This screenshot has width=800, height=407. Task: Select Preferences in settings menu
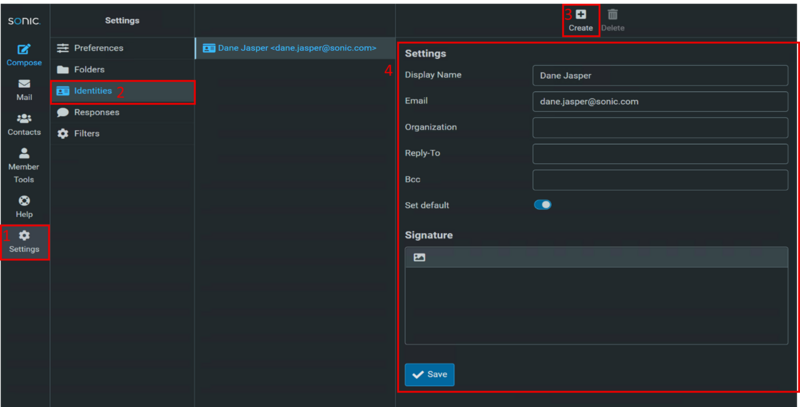click(98, 48)
